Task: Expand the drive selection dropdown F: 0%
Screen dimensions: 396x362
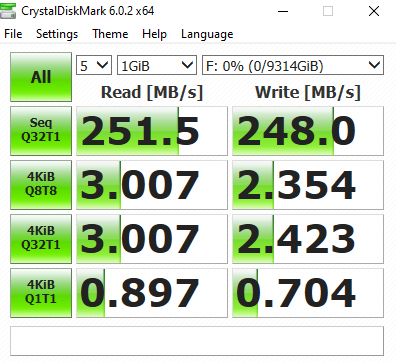Action: [293, 65]
